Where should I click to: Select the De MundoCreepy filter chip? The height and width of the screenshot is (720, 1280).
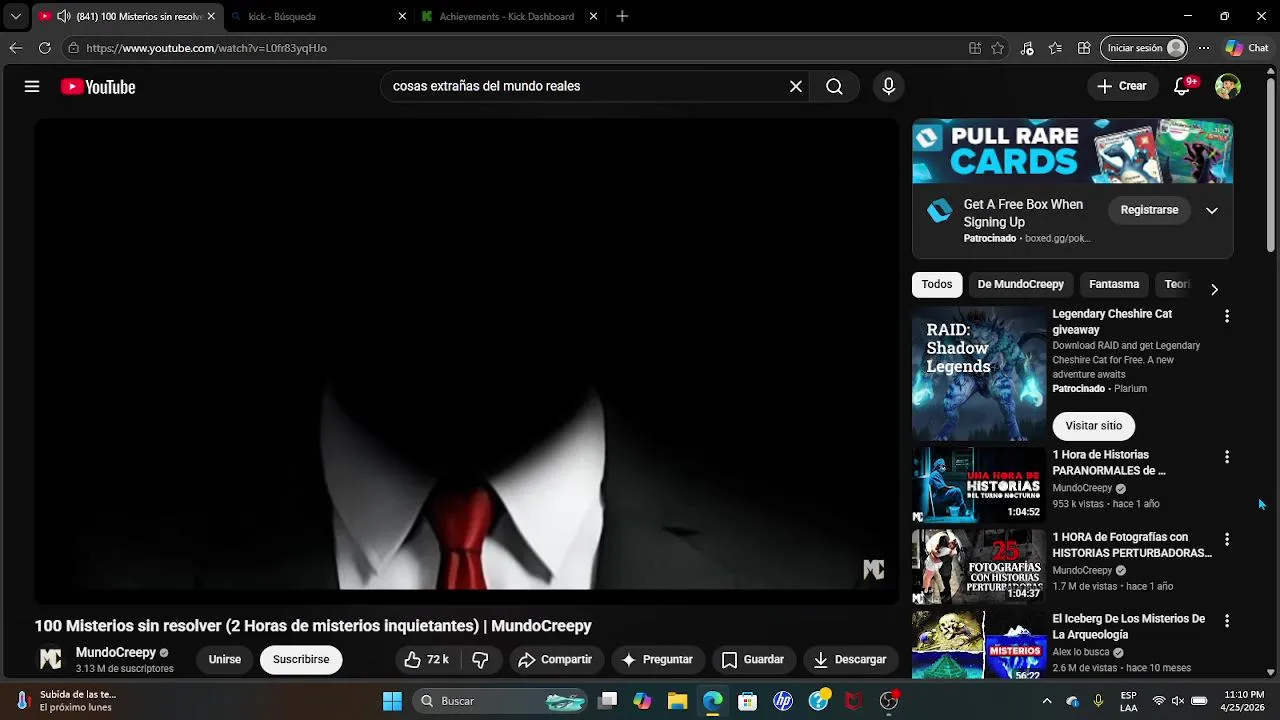tap(1020, 285)
